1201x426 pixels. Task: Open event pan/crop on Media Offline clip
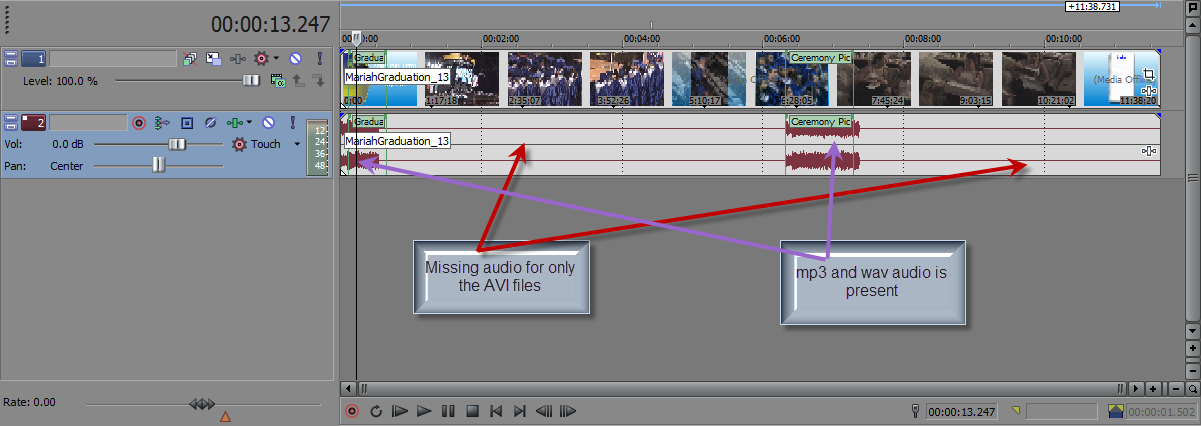click(x=1149, y=74)
